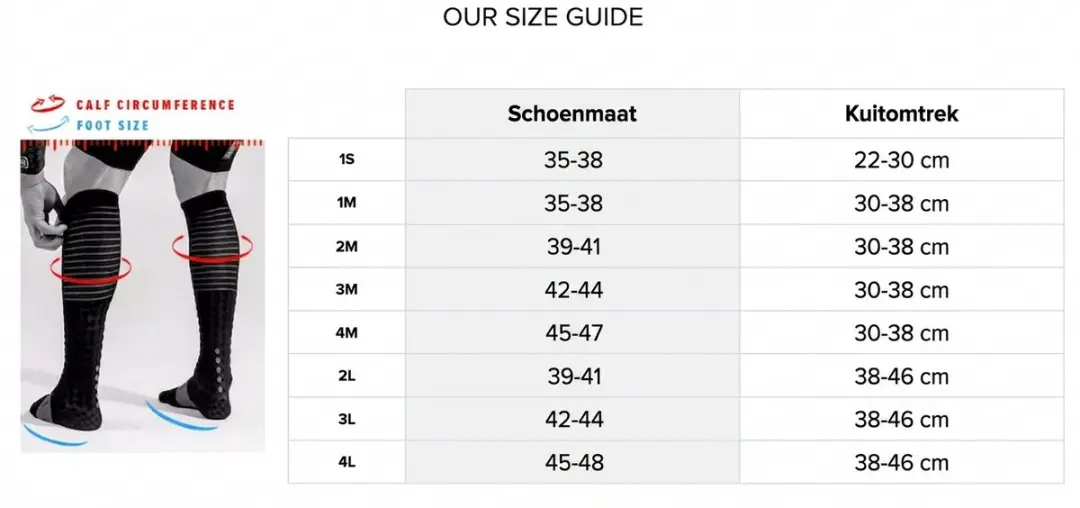Click the 2L size row label
The width and height of the screenshot is (1080, 508).
point(346,376)
